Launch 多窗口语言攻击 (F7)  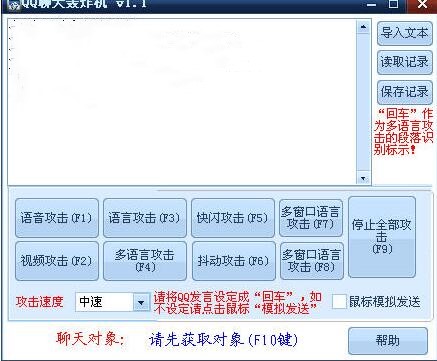coord(311,218)
